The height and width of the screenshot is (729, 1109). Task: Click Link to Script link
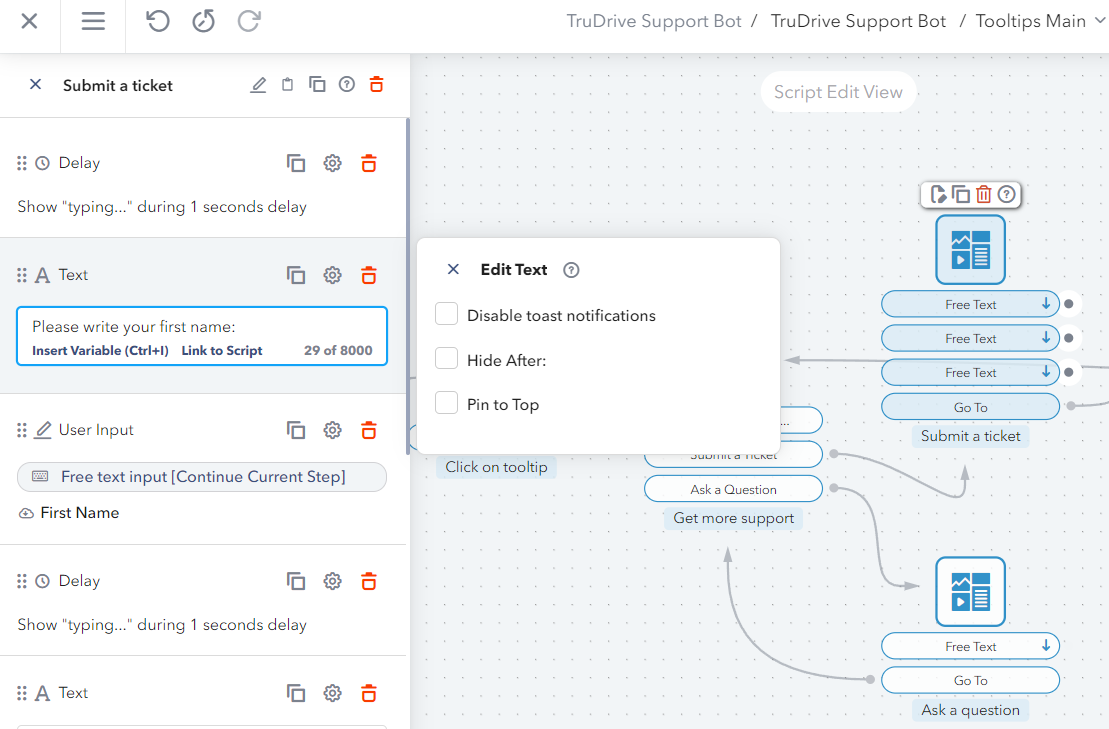(222, 351)
